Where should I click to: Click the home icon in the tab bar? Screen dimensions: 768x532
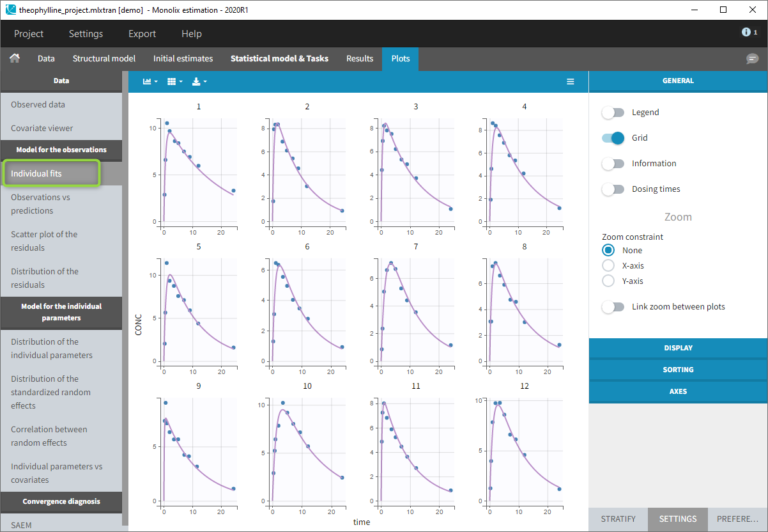pyautogui.click(x=15, y=58)
